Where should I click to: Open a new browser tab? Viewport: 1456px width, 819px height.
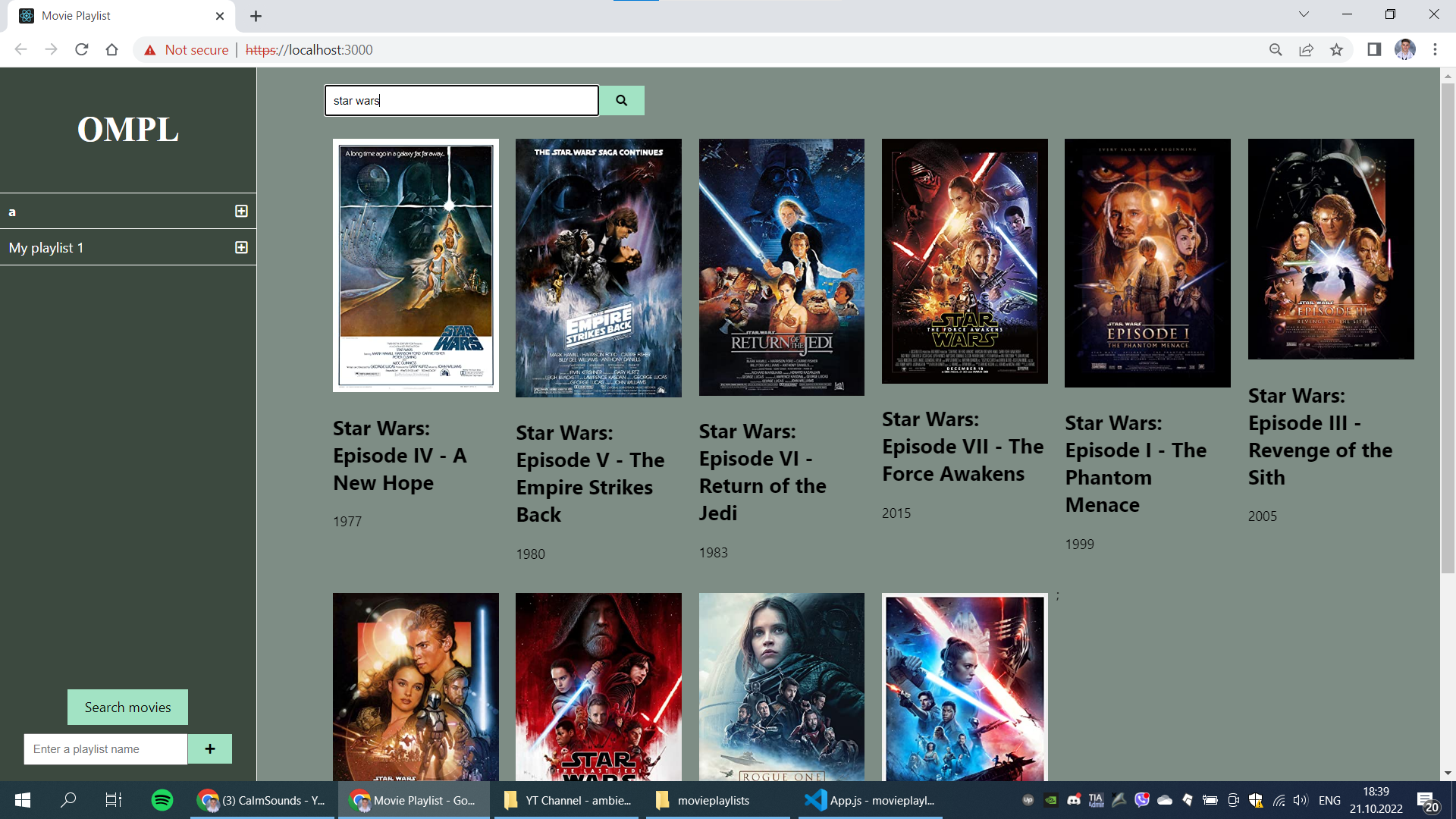pos(256,16)
